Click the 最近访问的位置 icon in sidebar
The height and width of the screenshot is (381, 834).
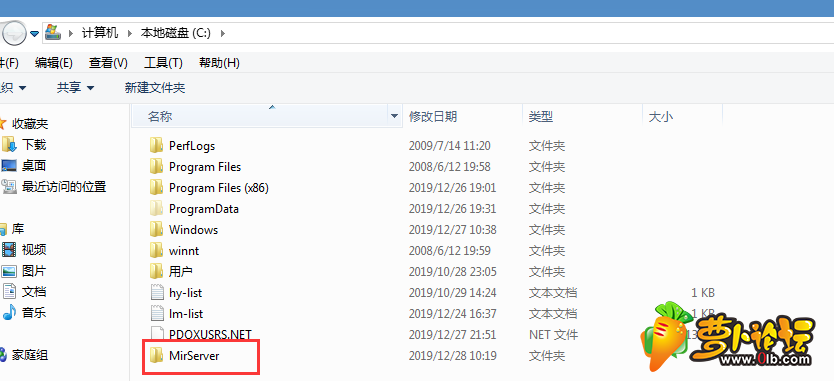[x=9, y=186]
